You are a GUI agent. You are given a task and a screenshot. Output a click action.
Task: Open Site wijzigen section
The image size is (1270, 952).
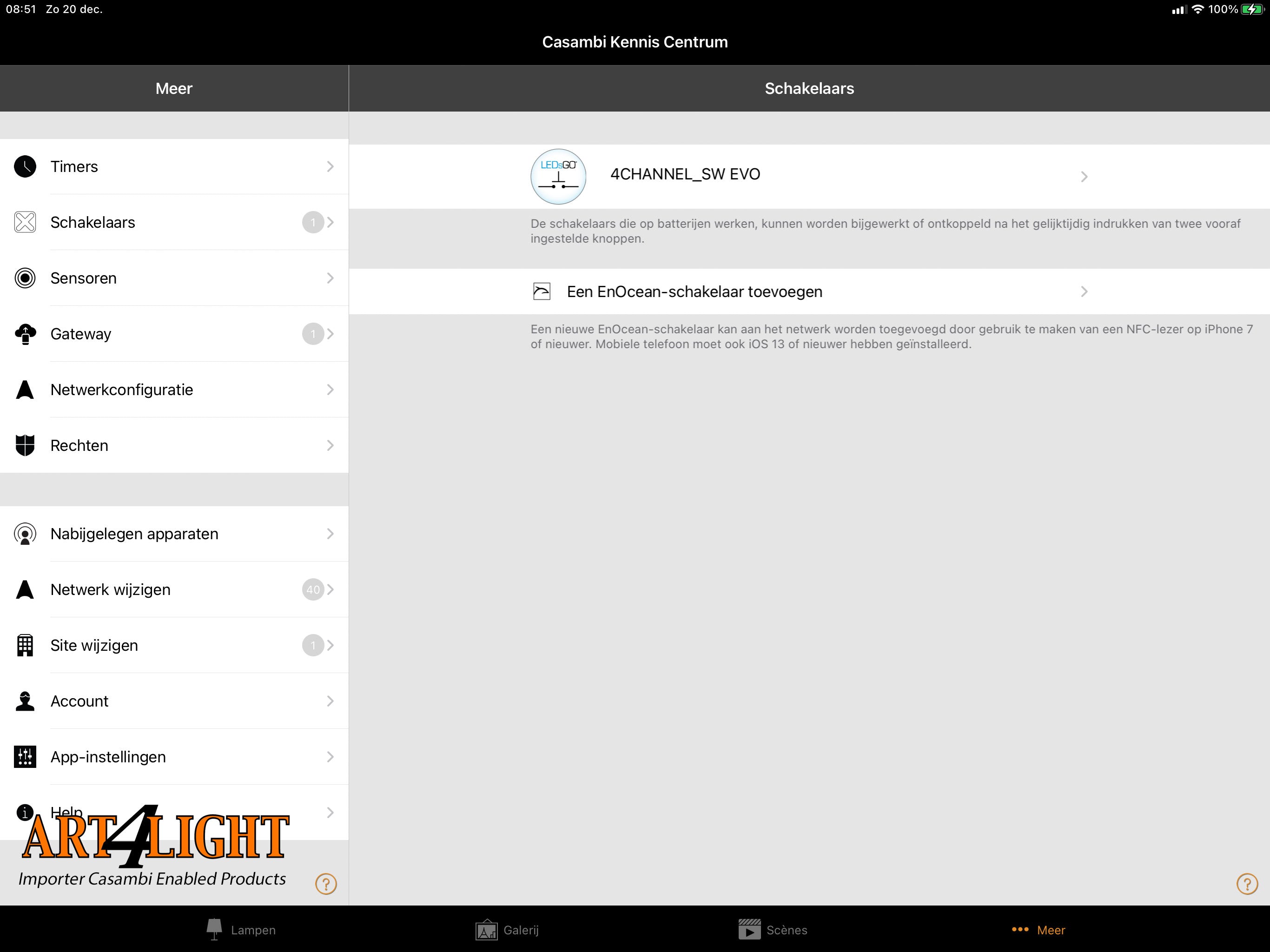(174, 644)
